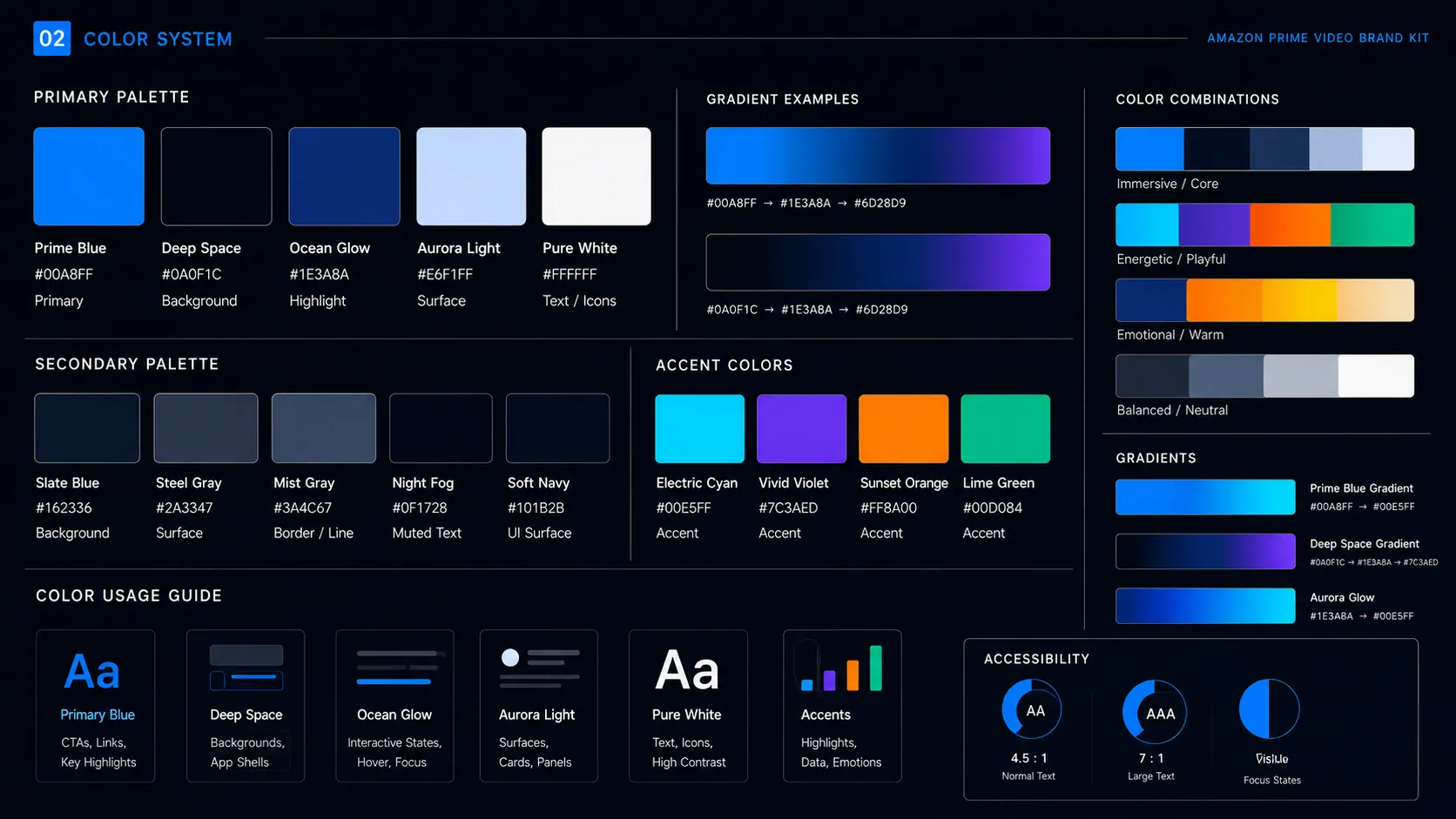Click the 02 section number badge

click(52, 38)
